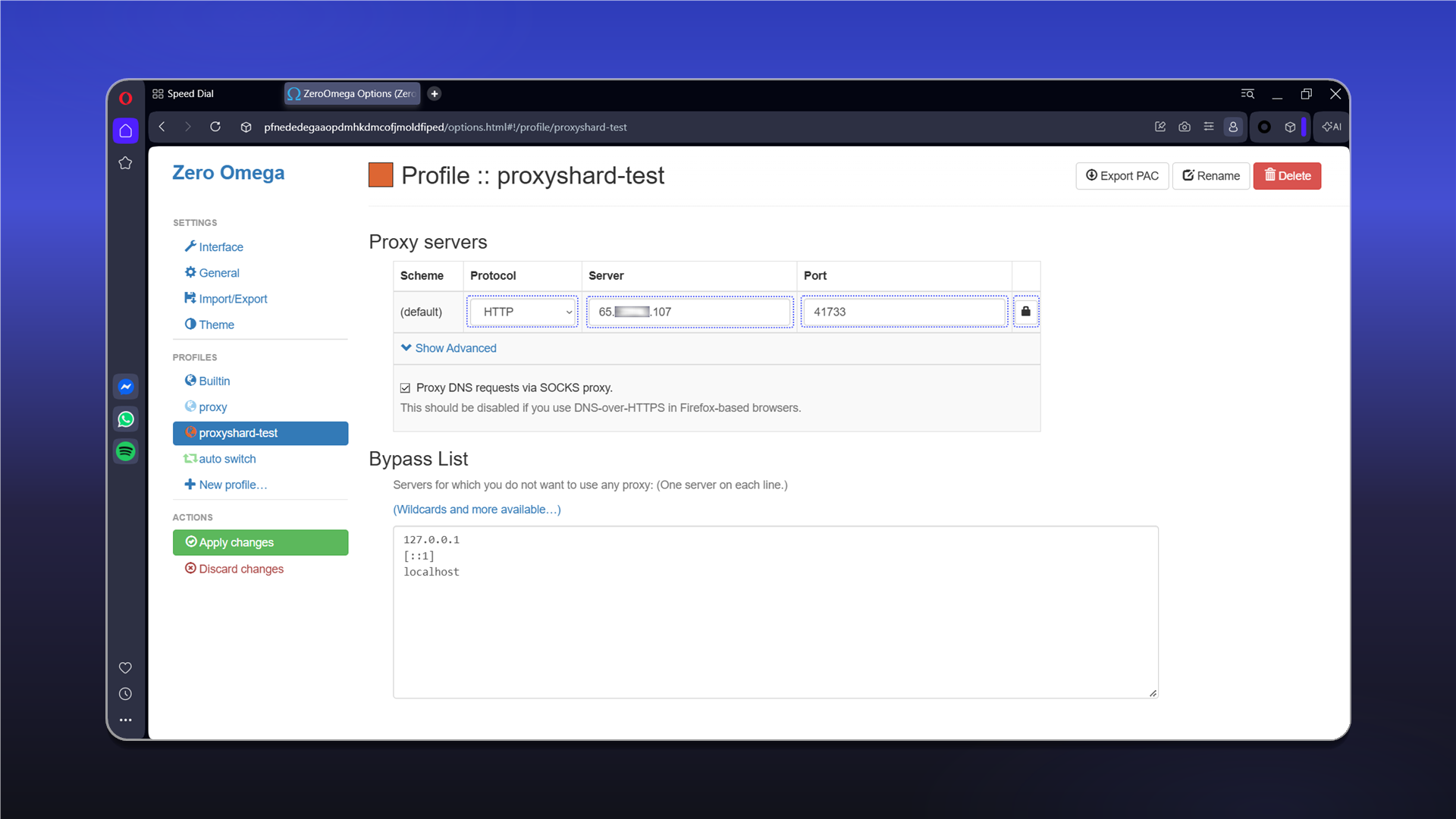Click the Port field showing 41733
The height and width of the screenshot is (819, 1456).
click(904, 312)
